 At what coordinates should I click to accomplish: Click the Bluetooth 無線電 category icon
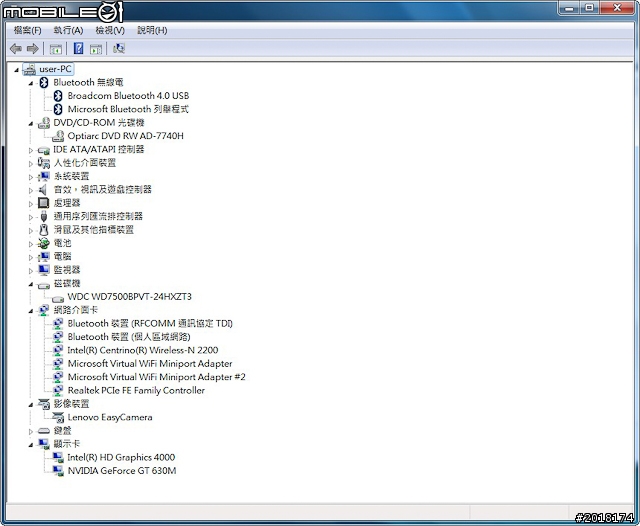[x=44, y=83]
